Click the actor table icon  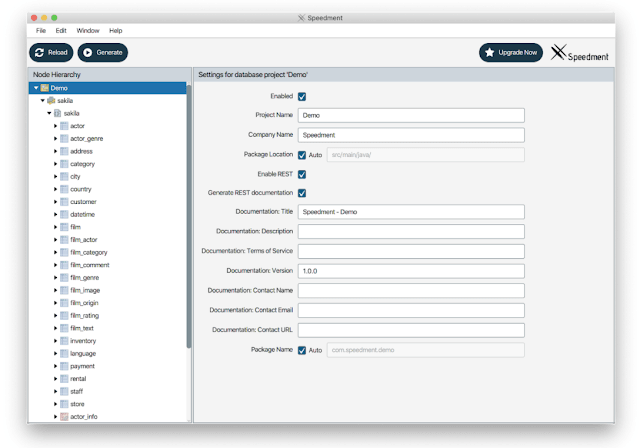[x=64, y=126]
